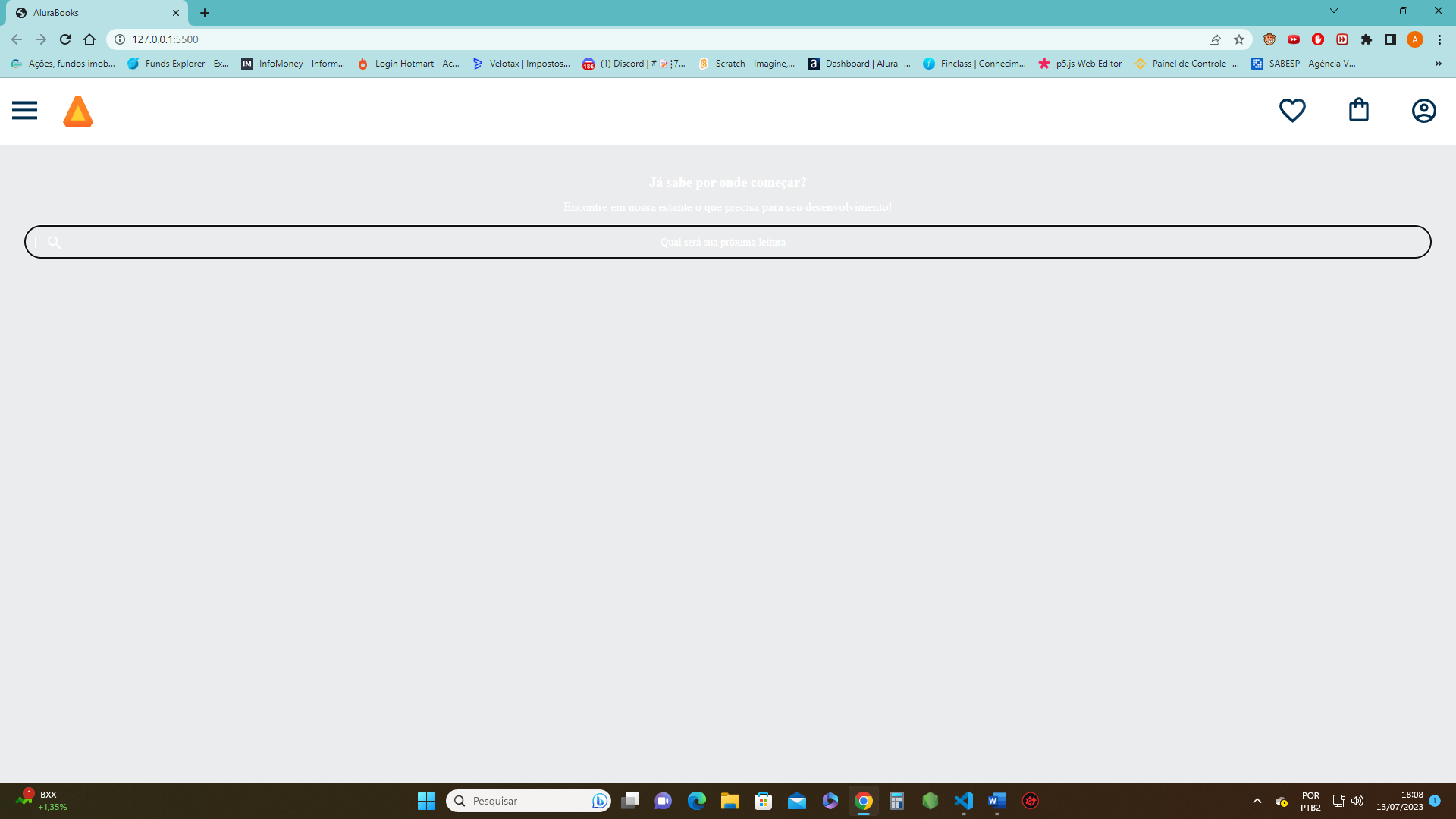Image resolution: width=1456 pixels, height=819 pixels.
Task: Open the hamburger menu icon
Action: coord(24,110)
